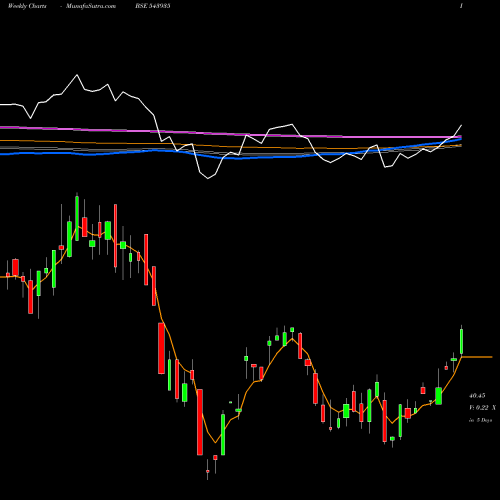The image size is (500, 500).
Task: Click the end of the white indicator line
Action: coord(461,126)
